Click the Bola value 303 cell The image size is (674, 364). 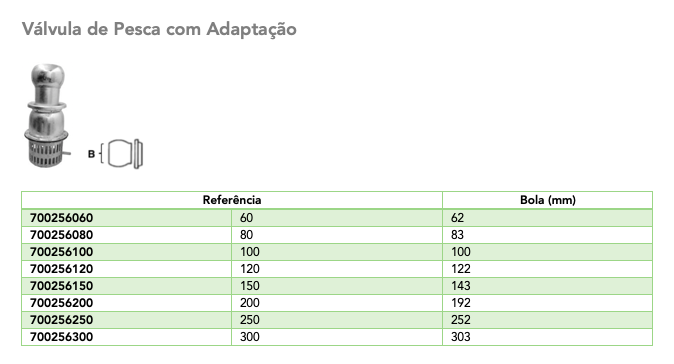(547, 337)
